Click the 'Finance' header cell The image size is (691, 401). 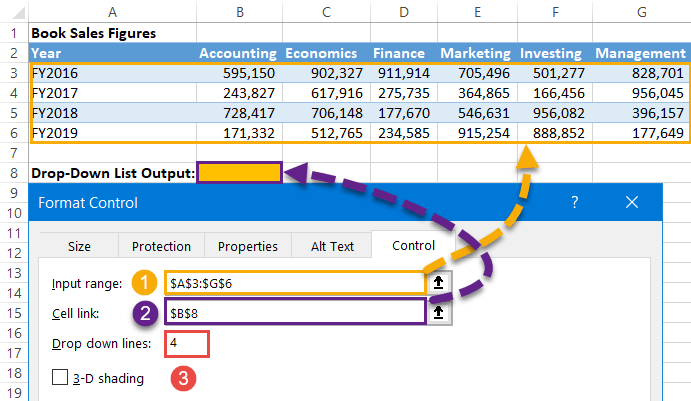(404, 53)
